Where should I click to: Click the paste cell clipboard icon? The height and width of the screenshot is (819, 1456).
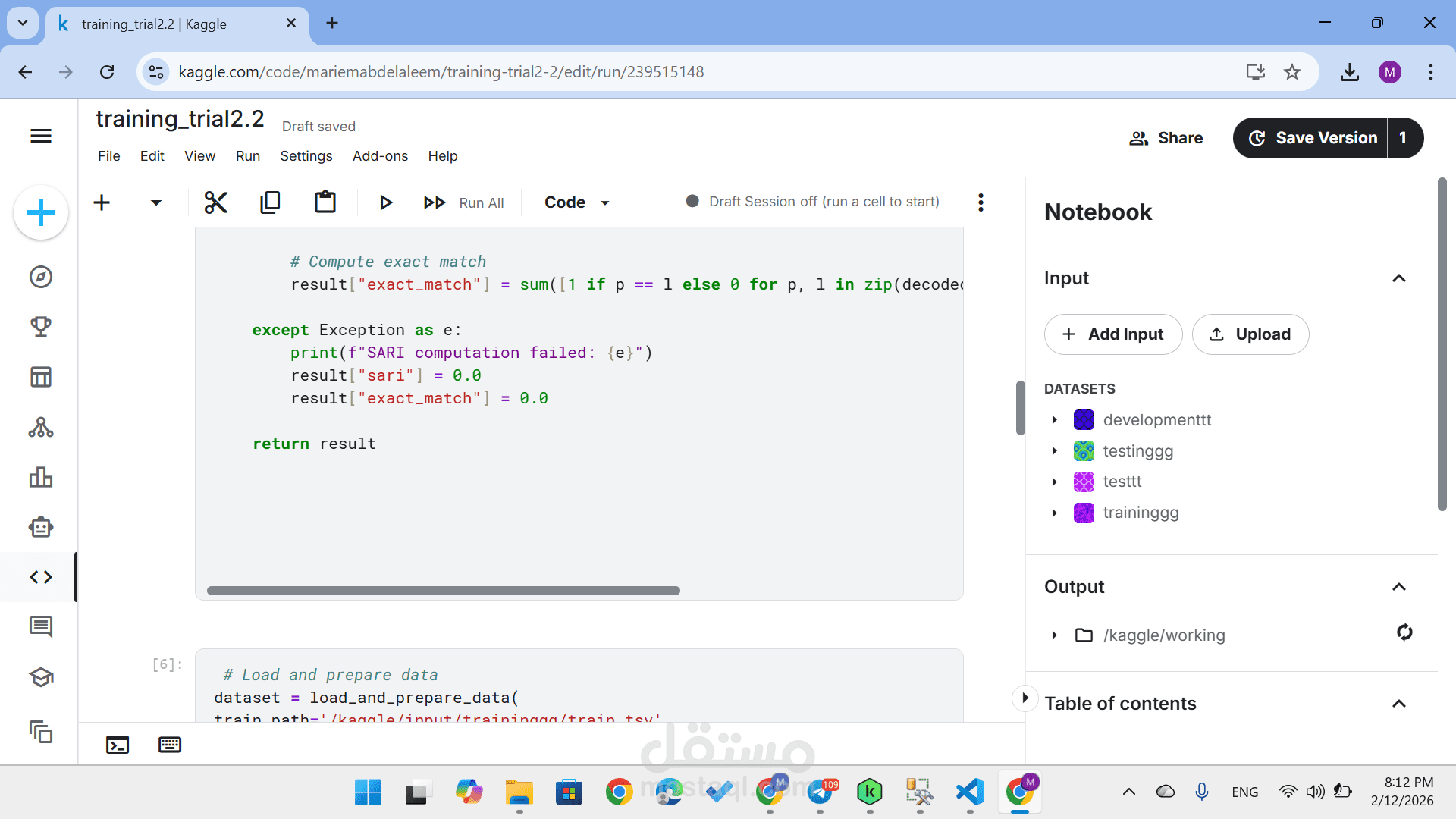click(325, 202)
